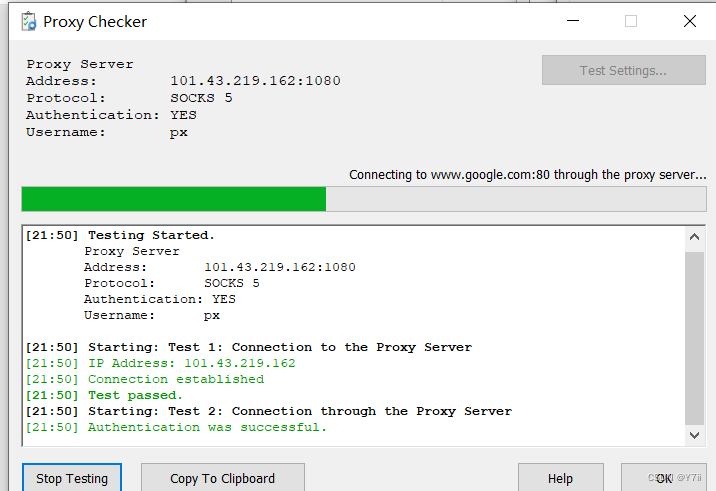The image size is (716, 491).
Task: Click the Proxy Checker app icon in title bar
Action: (29, 21)
